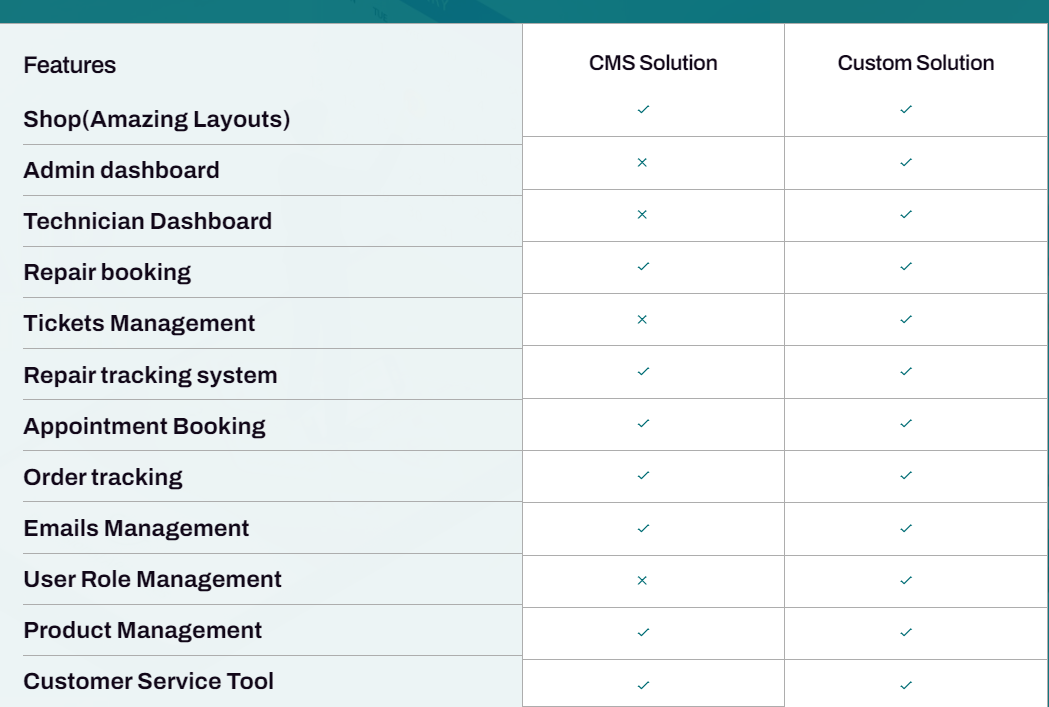Click the Custom Solution checkmark for Order tracking
1049x707 pixels.
pos(906,475)
